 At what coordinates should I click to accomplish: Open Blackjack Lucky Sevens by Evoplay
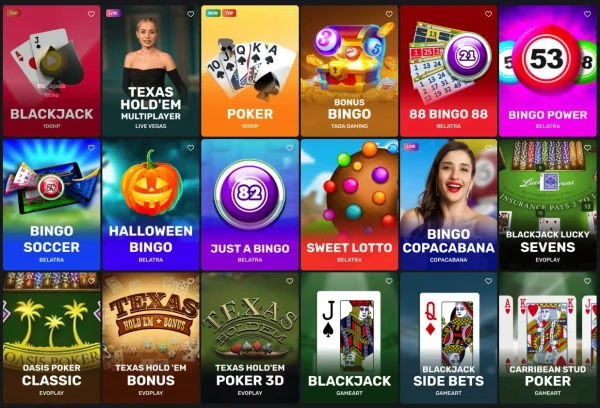coord(548,205)
